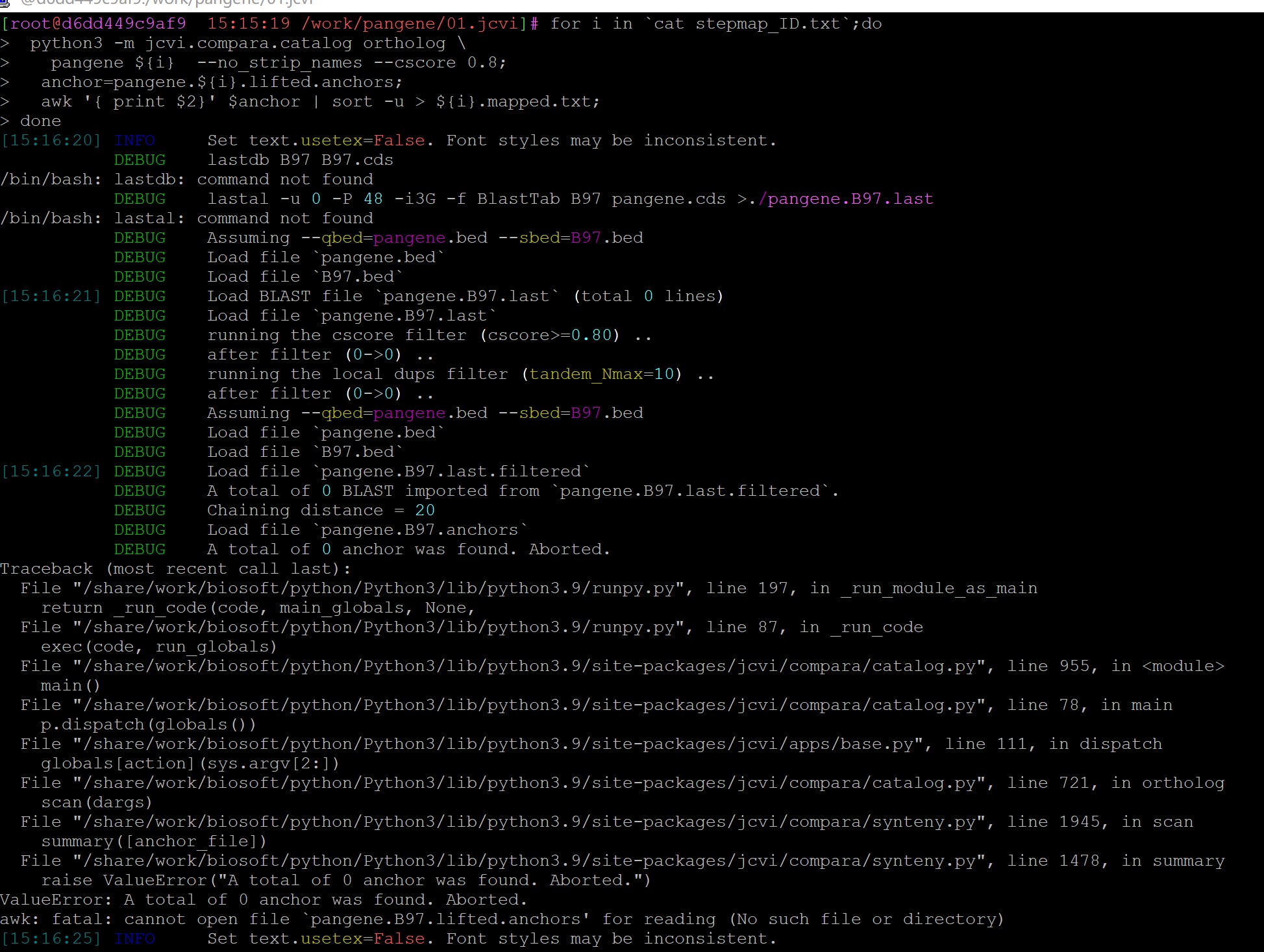This screenshot has width=1264, height=952.
Task: Click 'Load file `pangene.B97.anchors`' line
Action: (x=367, y=530)
